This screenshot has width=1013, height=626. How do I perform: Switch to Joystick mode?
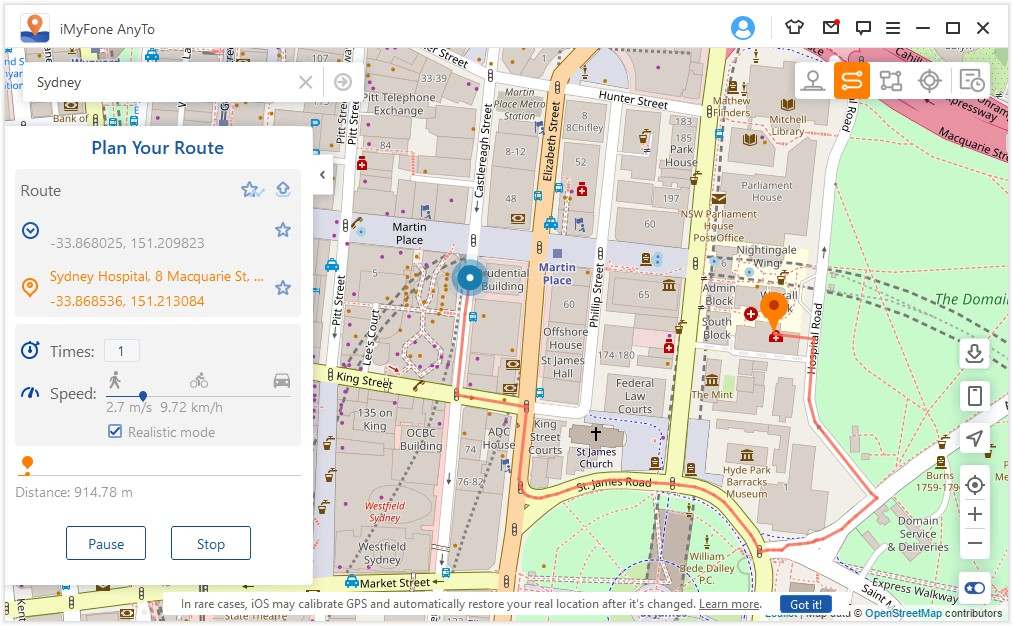coord(930,81)
